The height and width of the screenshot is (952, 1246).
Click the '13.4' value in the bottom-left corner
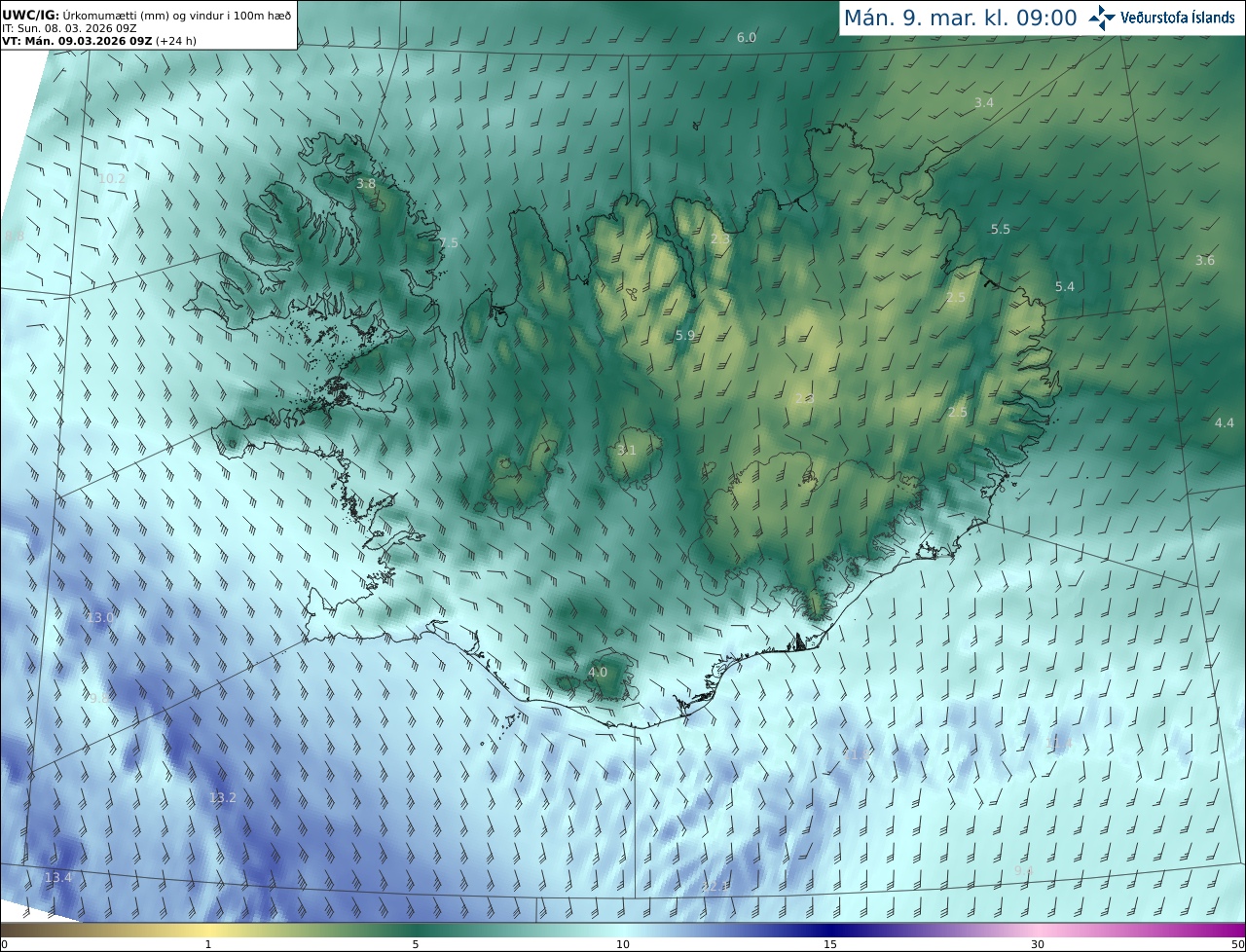pos(58,877)
